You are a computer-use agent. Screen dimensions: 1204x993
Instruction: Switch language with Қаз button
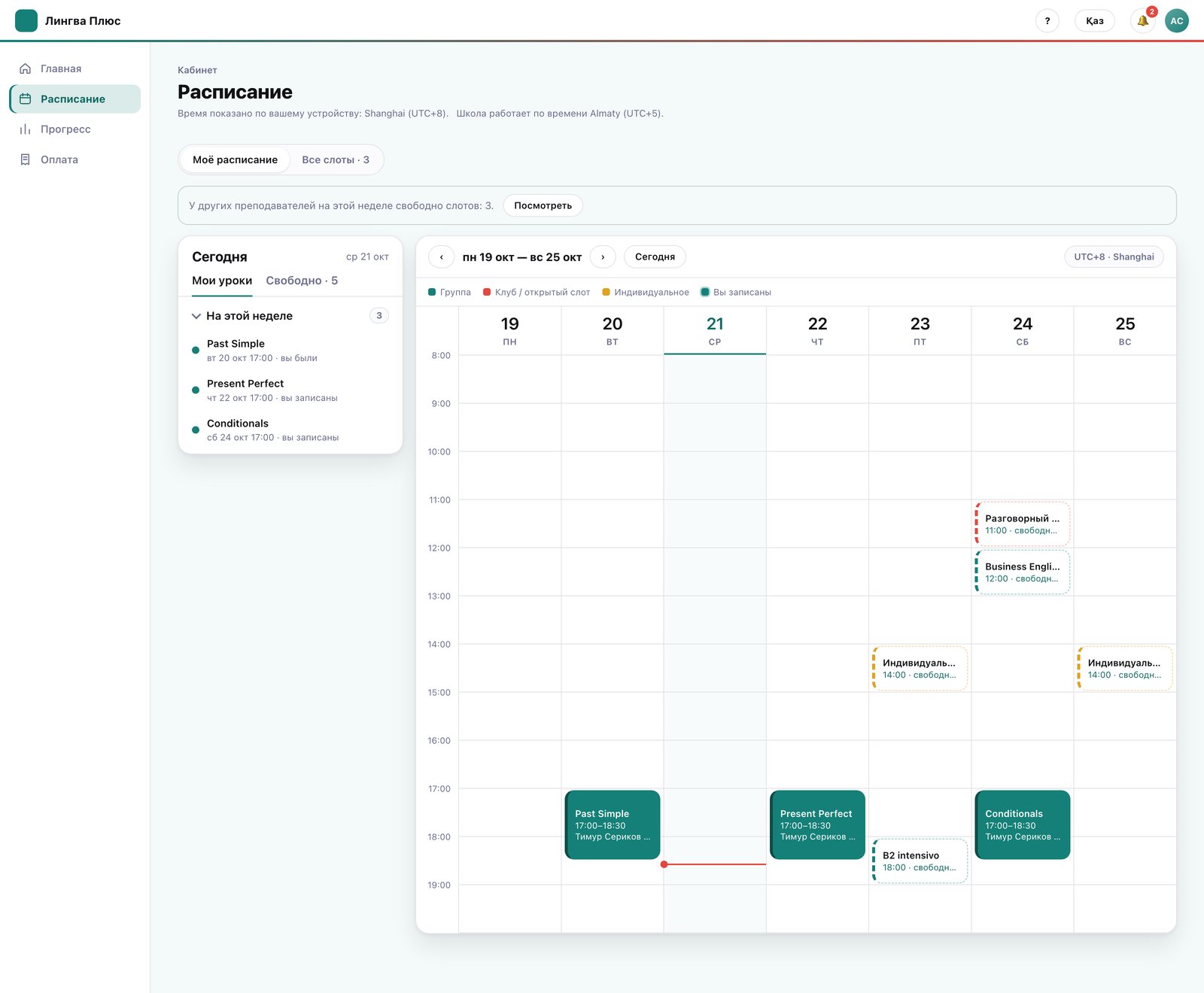1095,21
